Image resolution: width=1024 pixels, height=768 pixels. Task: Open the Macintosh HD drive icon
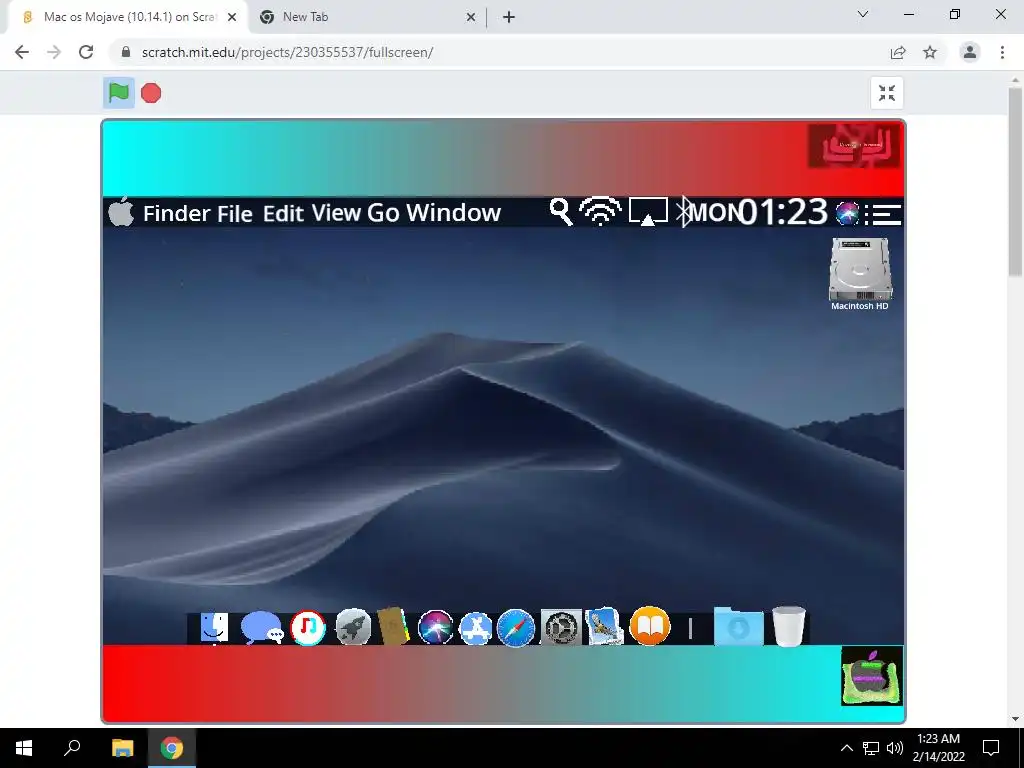coord(859,274)
